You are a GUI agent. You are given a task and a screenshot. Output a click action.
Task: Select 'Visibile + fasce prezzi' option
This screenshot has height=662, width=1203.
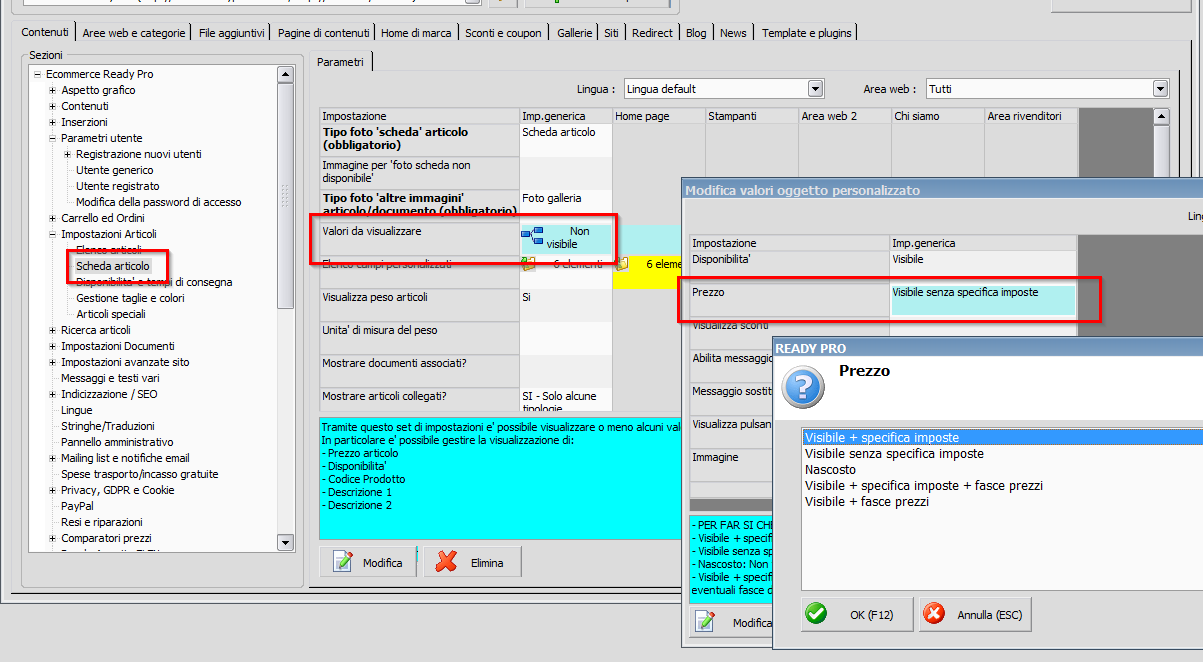(x=867, y=502)
